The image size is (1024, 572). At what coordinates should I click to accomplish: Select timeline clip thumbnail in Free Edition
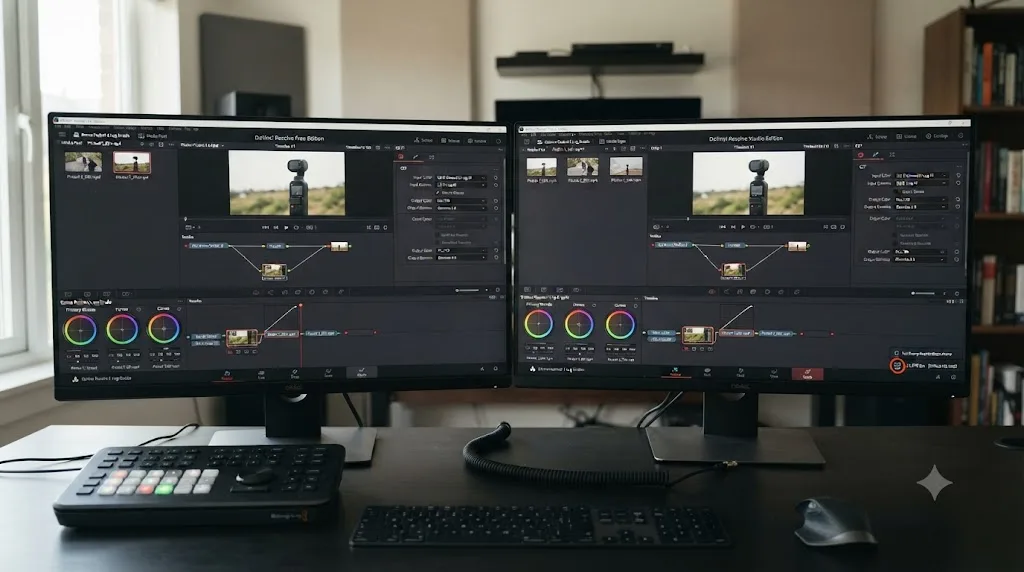pyautogui.click(x=242, y=338)
